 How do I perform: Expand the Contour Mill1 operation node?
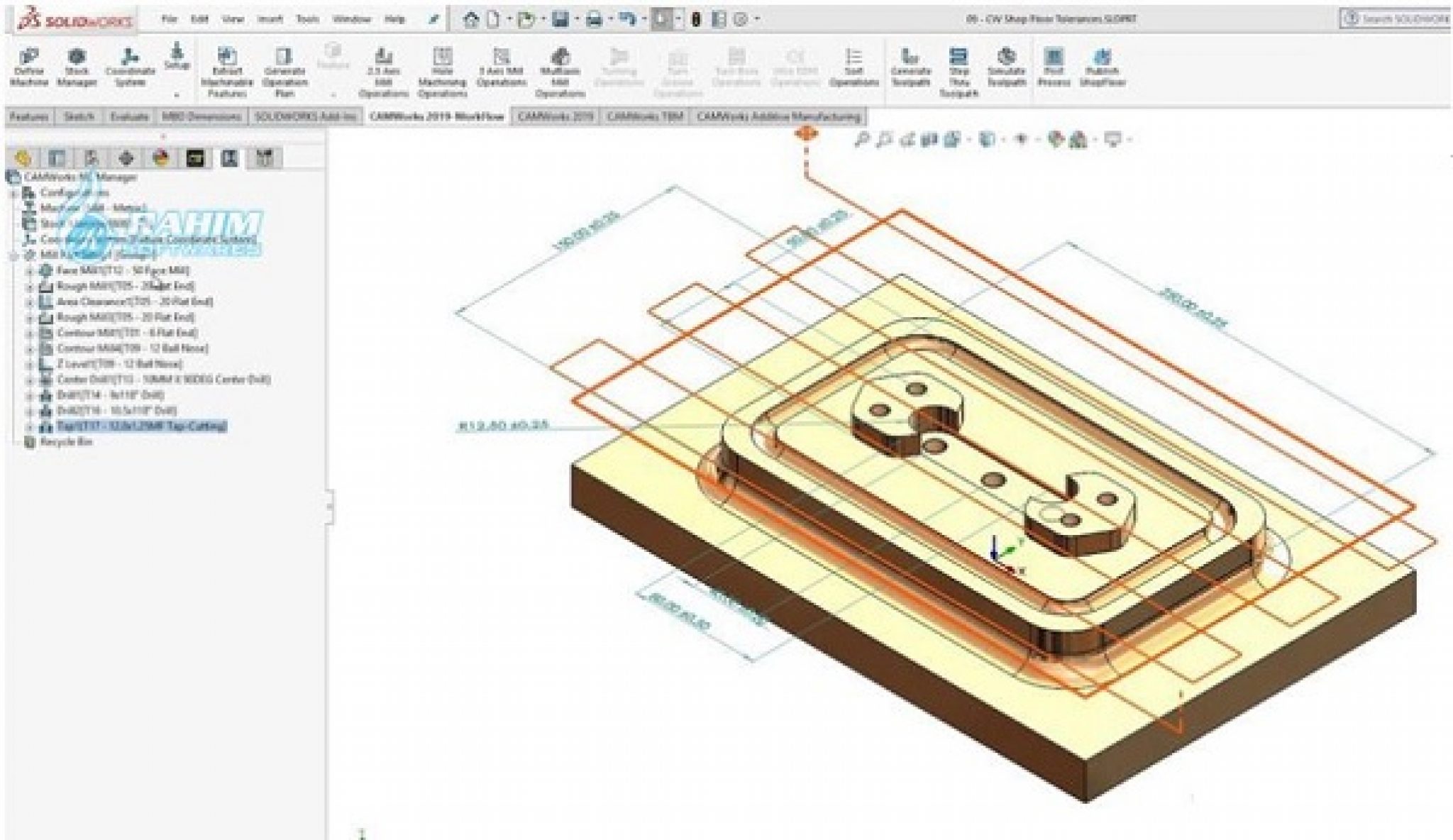30,333
